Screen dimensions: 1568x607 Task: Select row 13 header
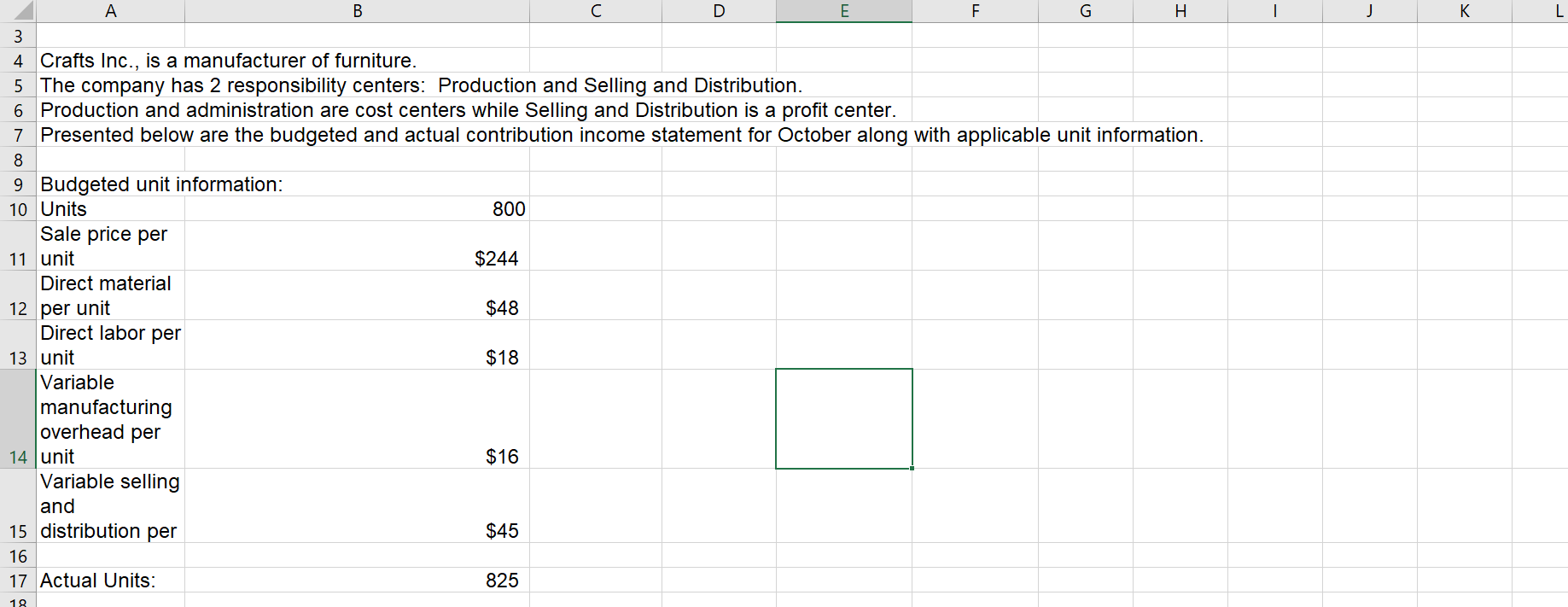18,345
